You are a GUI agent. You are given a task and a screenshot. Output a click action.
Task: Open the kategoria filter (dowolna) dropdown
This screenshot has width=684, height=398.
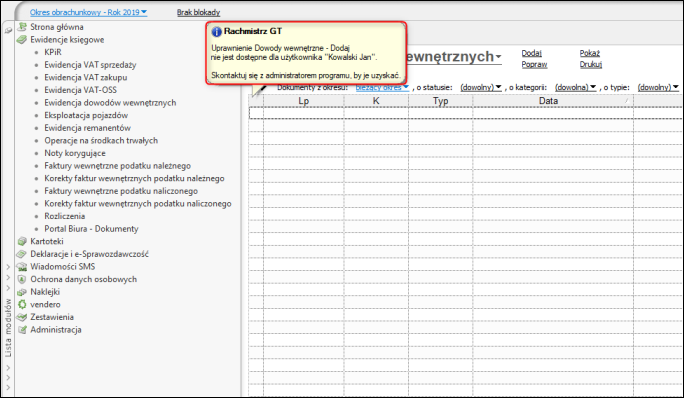point(575,87)
